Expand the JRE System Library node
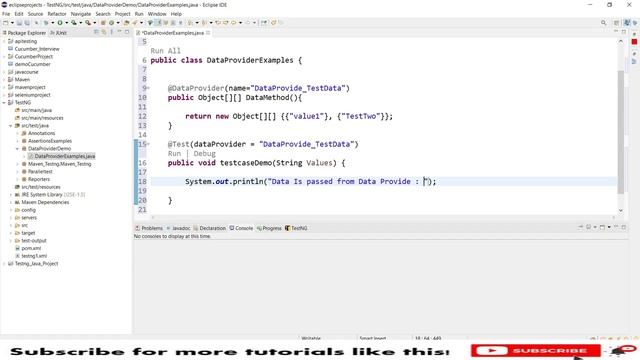 tap(11, 195)
